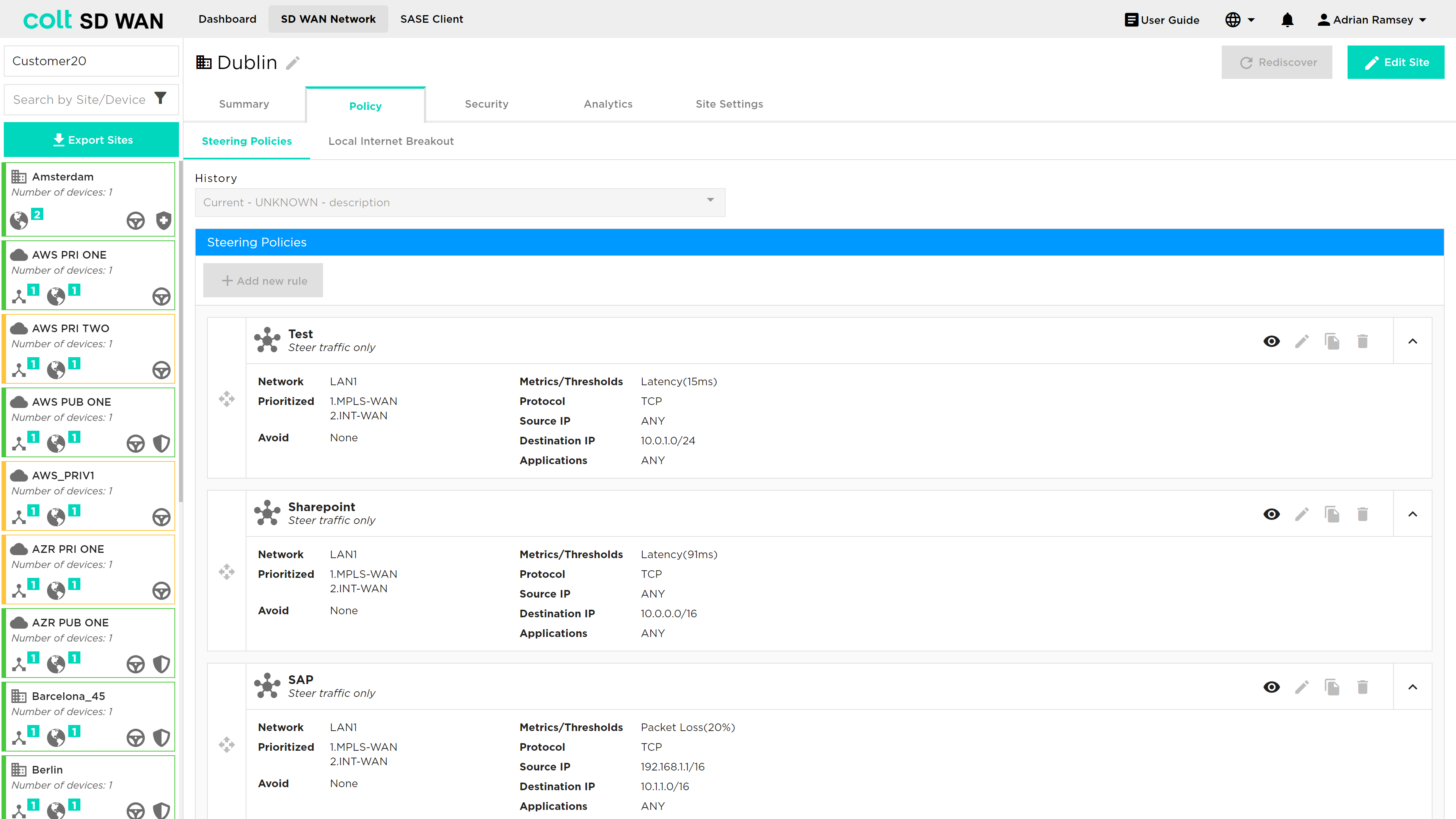Viewport: 1456px width, 819px height.
Task: Select the AZR PRI ONE site card
Action: [89, 569]
